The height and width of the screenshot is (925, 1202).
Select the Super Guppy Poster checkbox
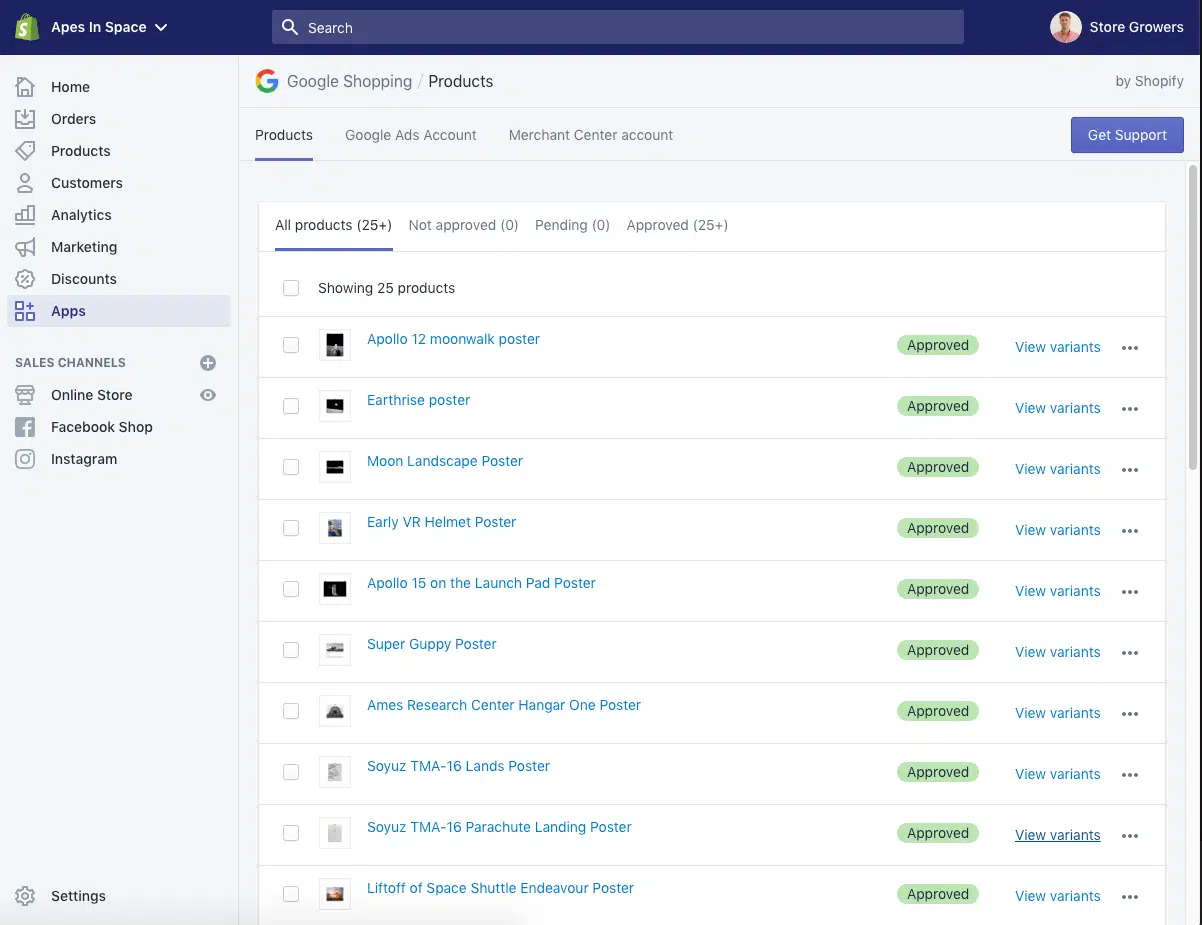point(291,650)
